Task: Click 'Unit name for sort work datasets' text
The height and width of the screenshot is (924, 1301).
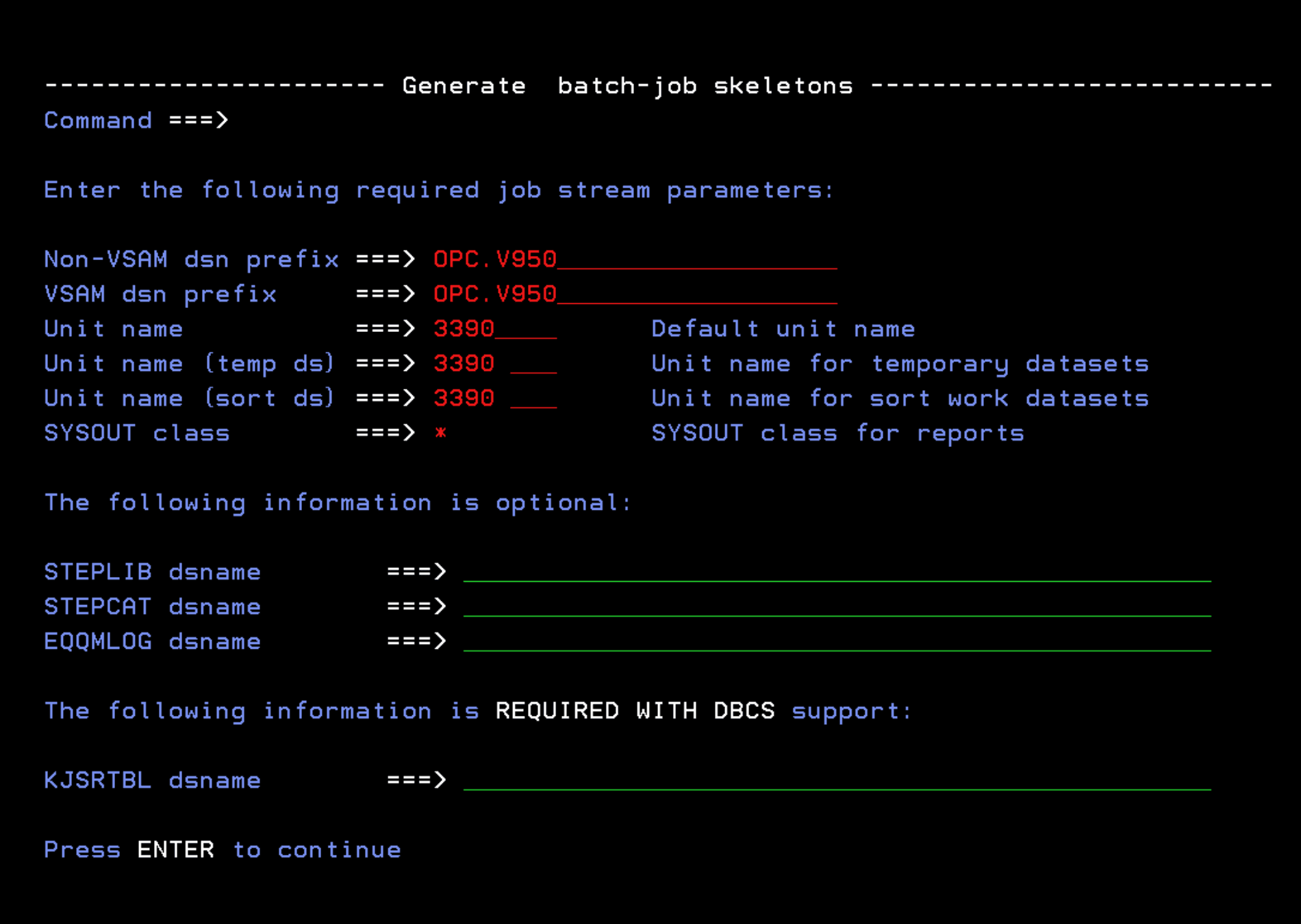Action: point(900,398)
